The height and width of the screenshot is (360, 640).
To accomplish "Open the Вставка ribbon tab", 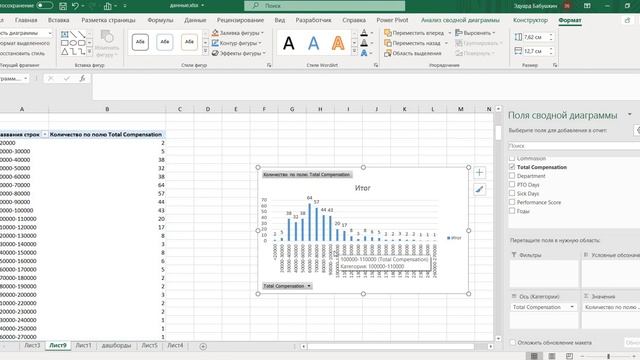I will (58, 20).
